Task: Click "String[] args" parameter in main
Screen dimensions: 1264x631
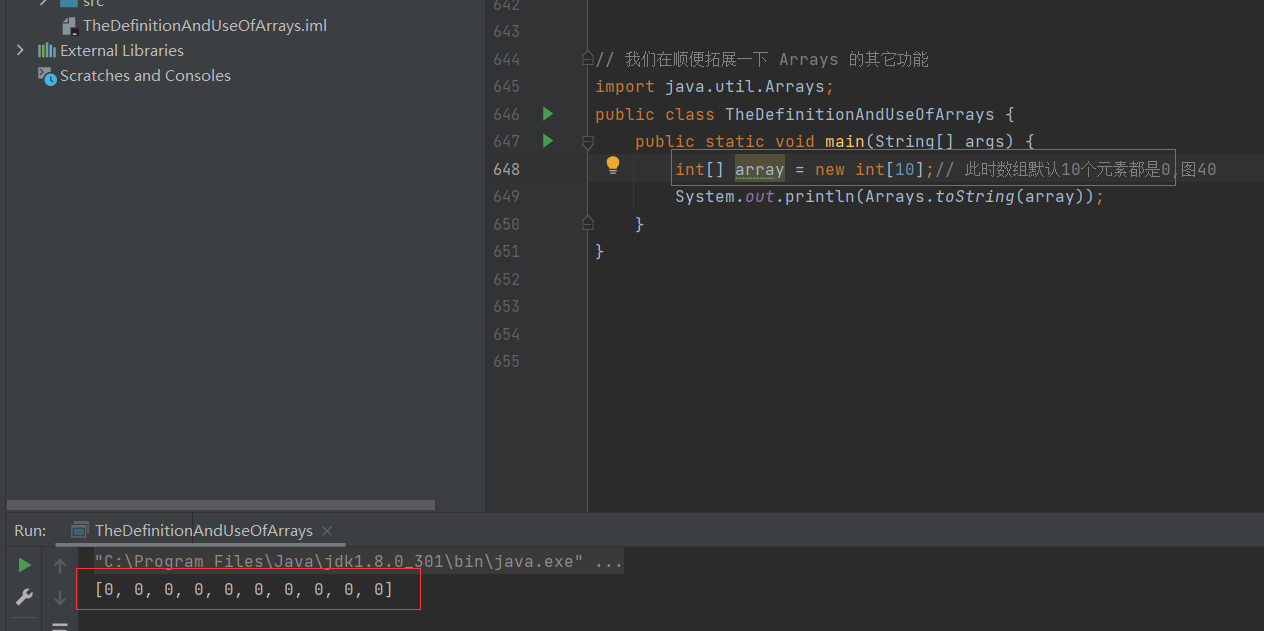Action: pos(939,142)
